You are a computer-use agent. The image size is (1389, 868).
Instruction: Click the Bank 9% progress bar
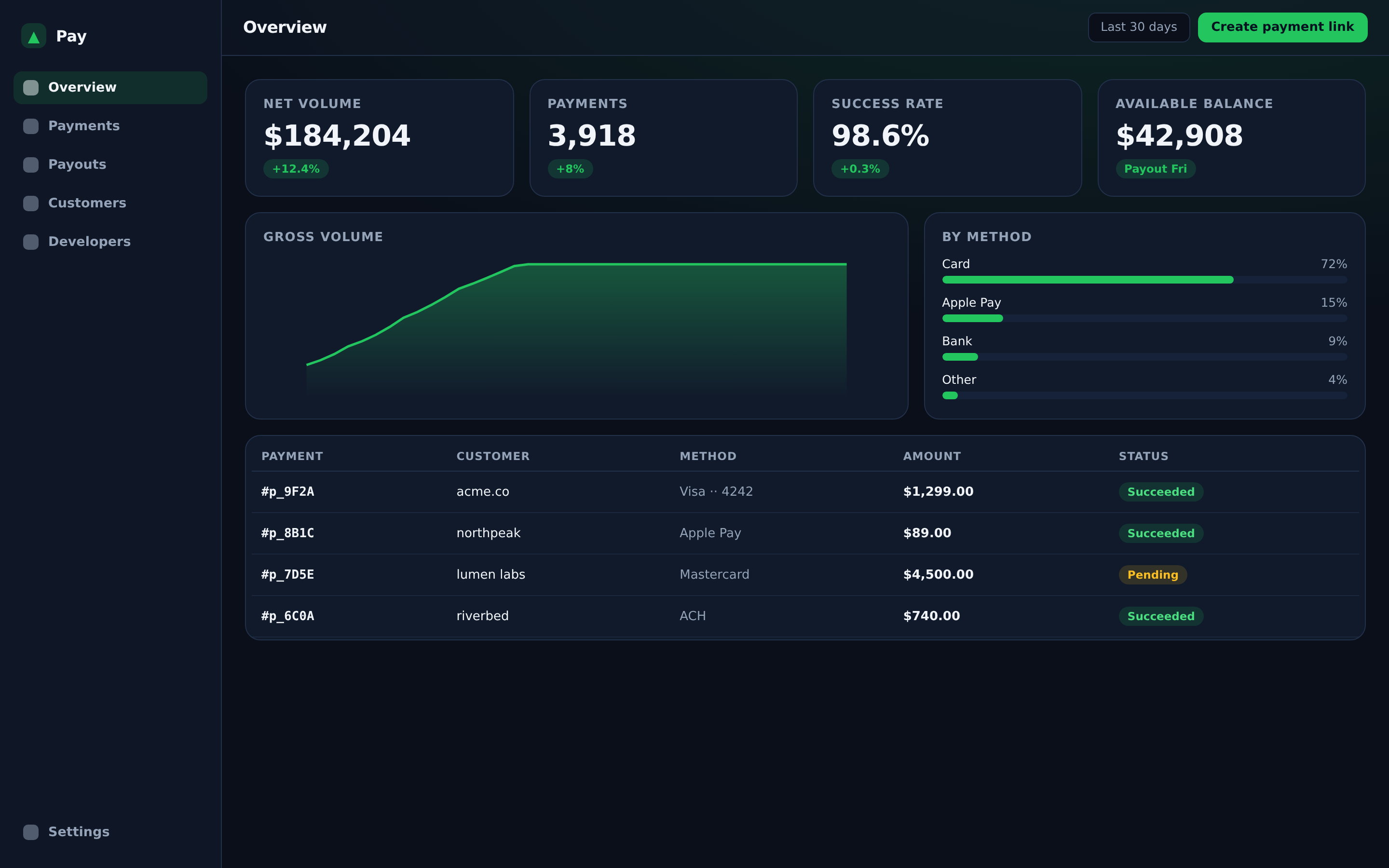click(1144, 356)
